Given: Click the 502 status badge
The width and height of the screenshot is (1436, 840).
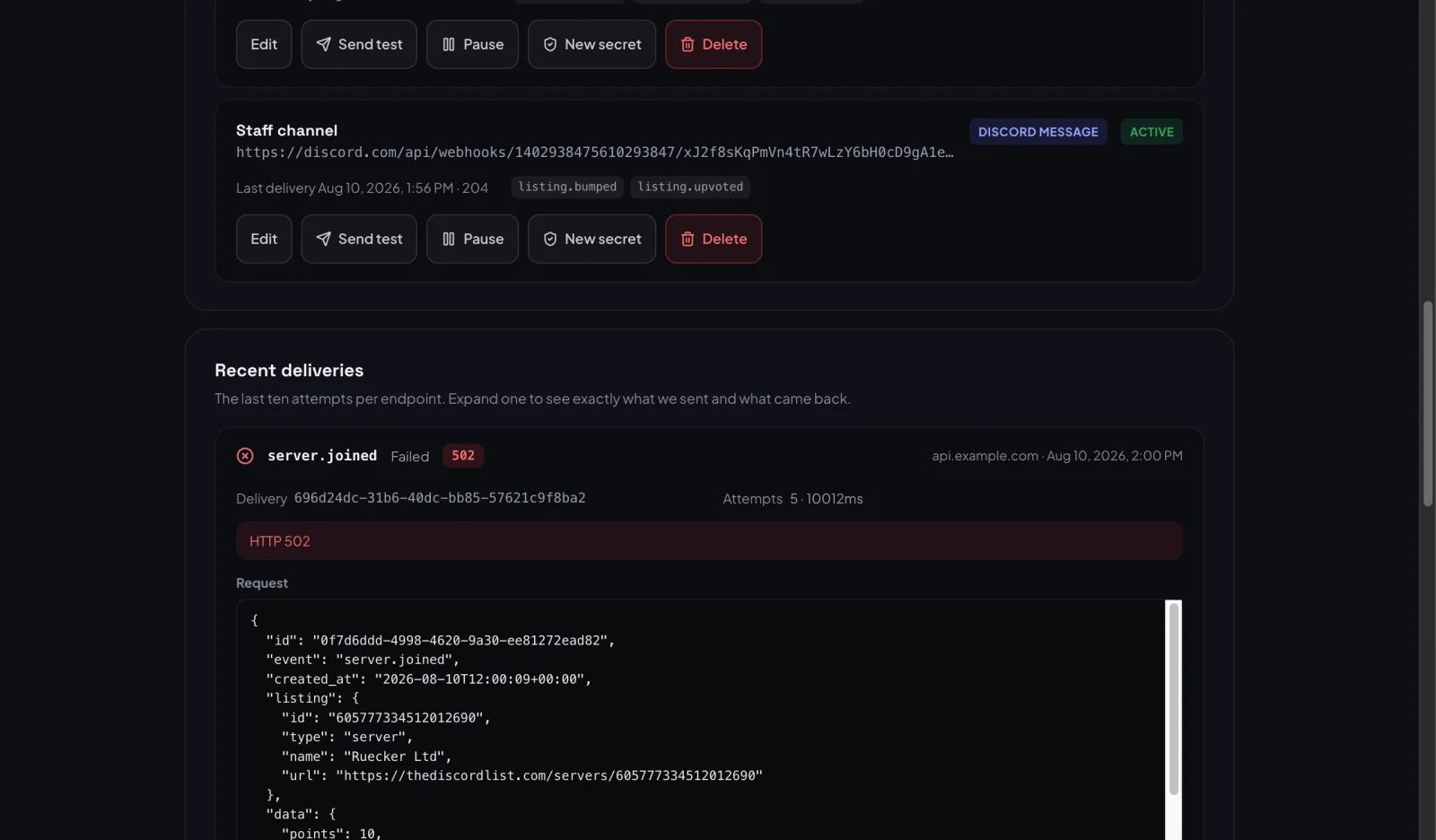Looking at the screenshot, I should [463, 456].
